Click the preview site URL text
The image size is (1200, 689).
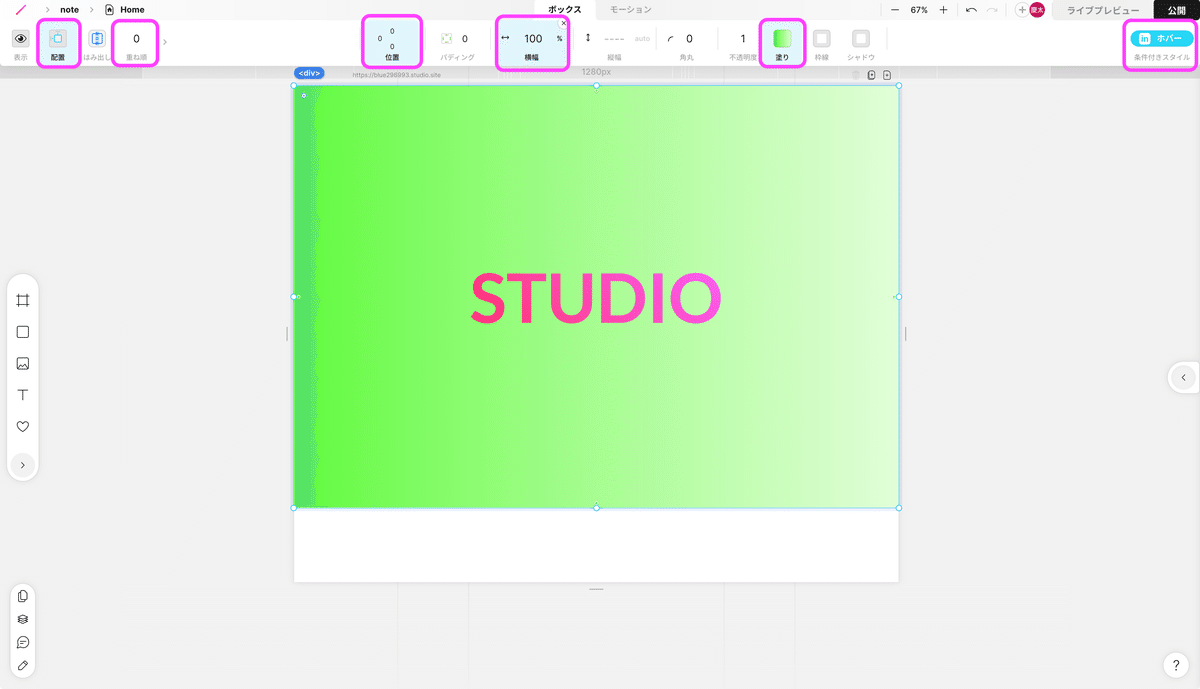pos(397,75)
